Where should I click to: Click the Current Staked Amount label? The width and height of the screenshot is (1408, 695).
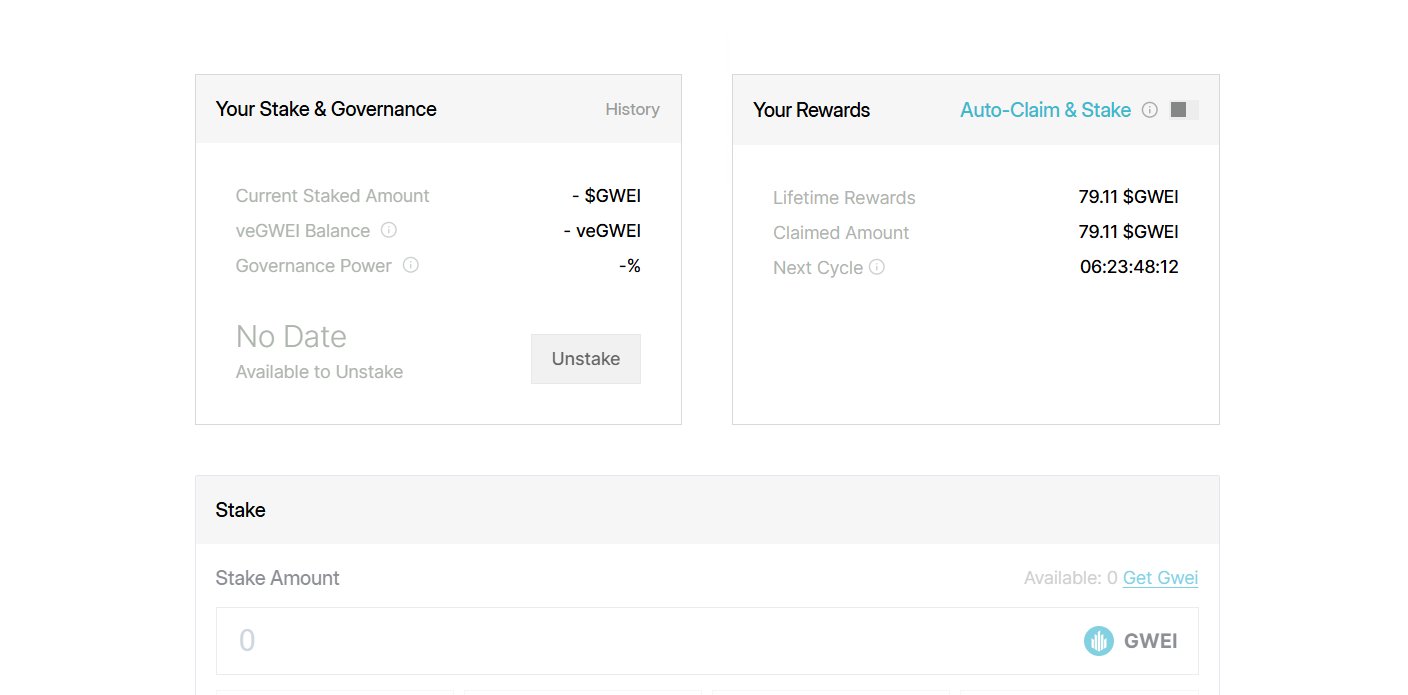(x=332, y=196)
